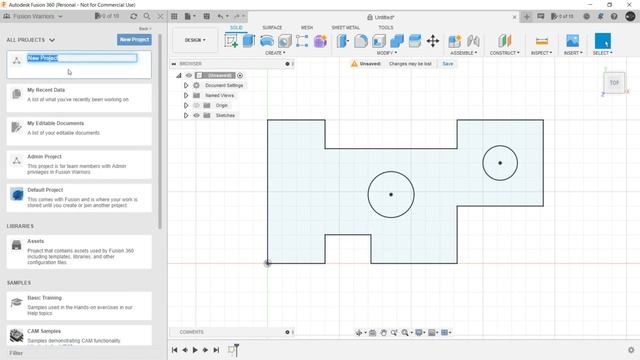
Task: Open the notifications icon
Action: pyautogui.click(x=600, y=16)
